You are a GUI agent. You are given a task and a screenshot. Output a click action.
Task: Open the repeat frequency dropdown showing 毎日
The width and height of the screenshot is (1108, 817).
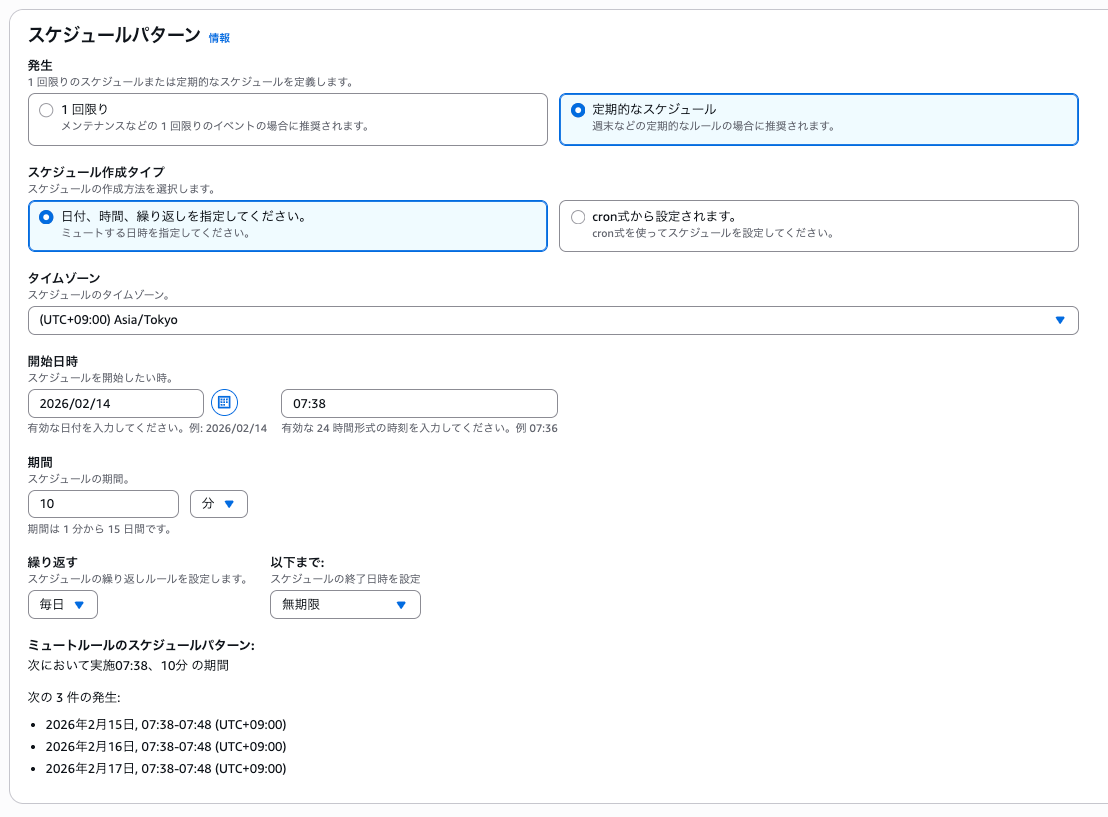[62, 604]
